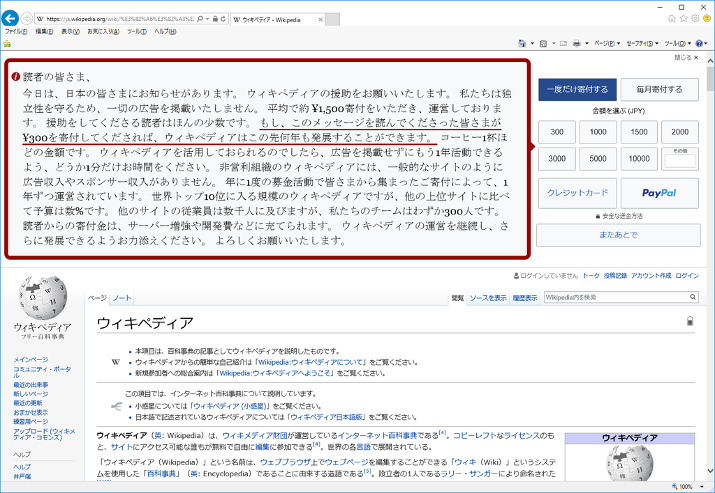Click the yellow smiley feedback icon
This screenshot has height=493, width=715.
pyautogui.click(x=707, y=19)
